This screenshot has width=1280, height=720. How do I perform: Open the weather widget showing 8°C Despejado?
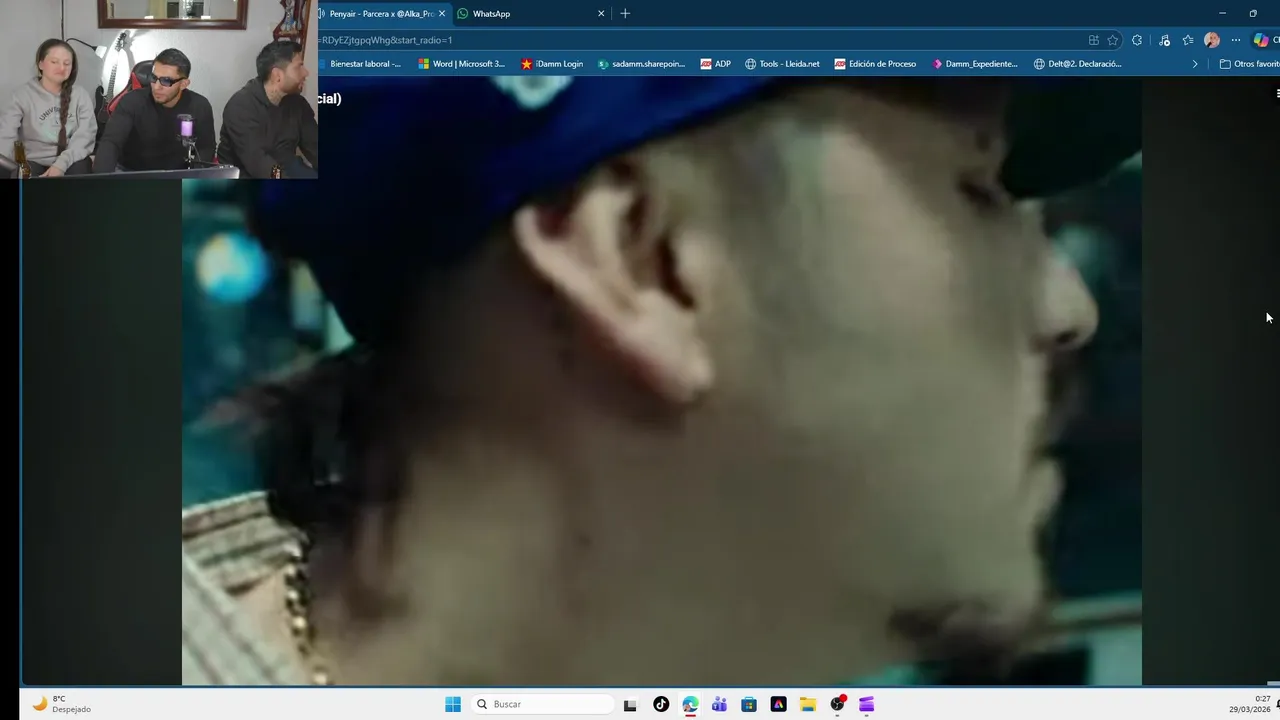click(62, 704)
